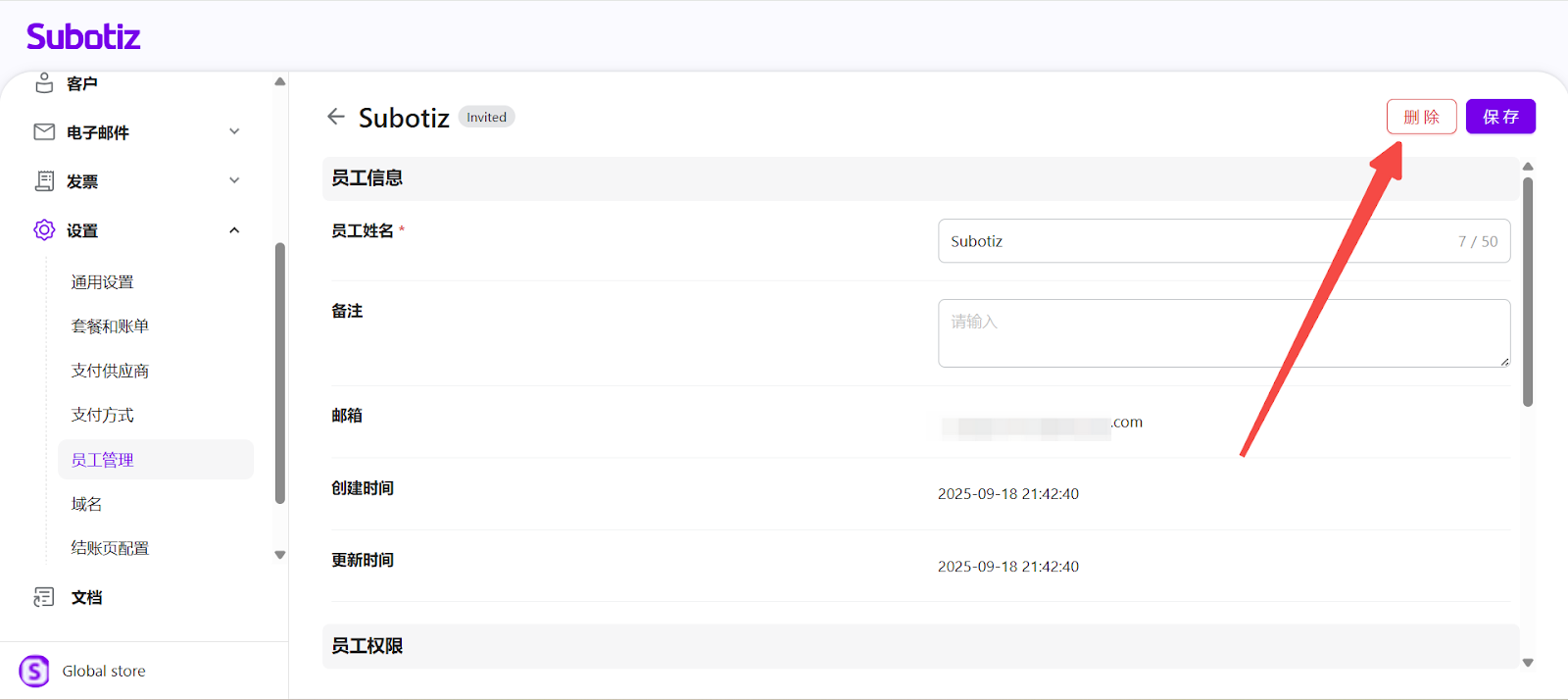
Task: Select 支付供应商 in sidebar
Action: (110, 371)
